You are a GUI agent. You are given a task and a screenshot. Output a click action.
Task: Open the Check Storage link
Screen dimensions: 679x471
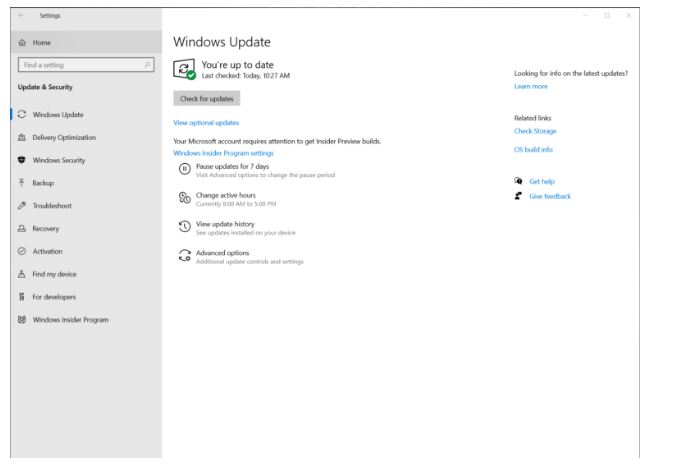pyautogui.click(x=535, y=131)
